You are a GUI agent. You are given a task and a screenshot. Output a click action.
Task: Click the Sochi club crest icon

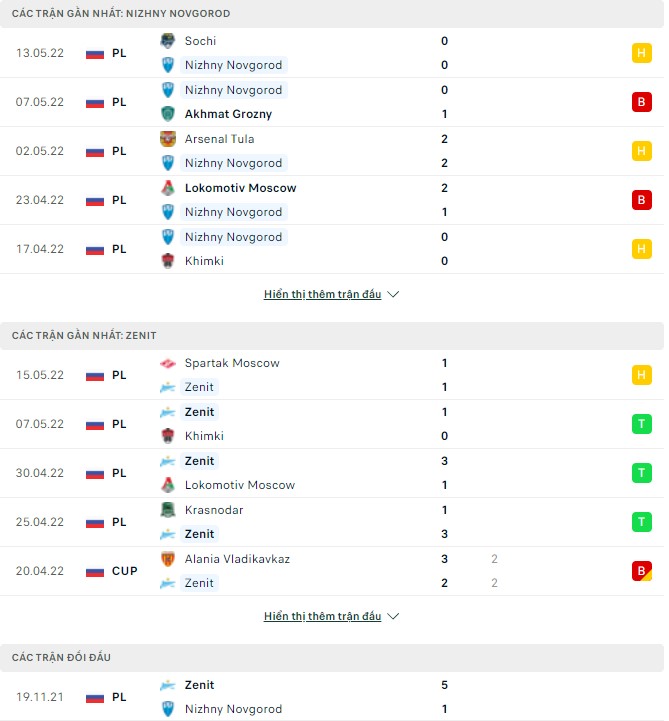point(168,41)
